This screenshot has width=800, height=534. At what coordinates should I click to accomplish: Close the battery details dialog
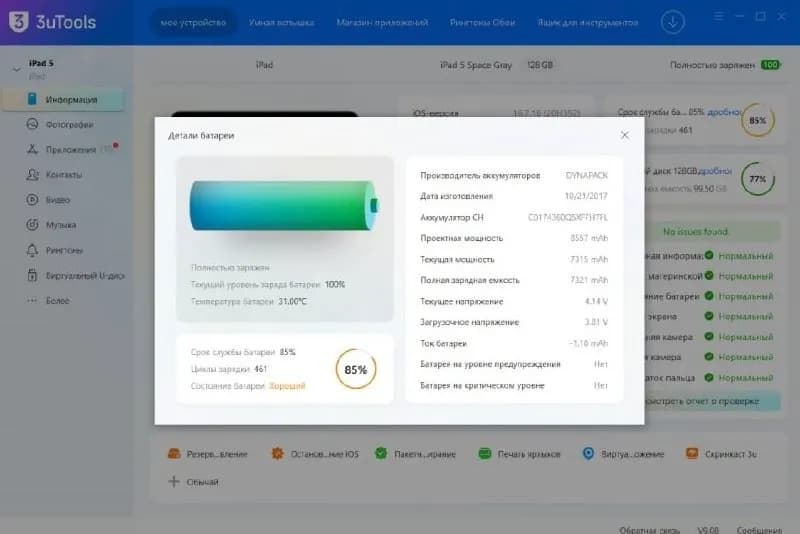pos(624,135)
